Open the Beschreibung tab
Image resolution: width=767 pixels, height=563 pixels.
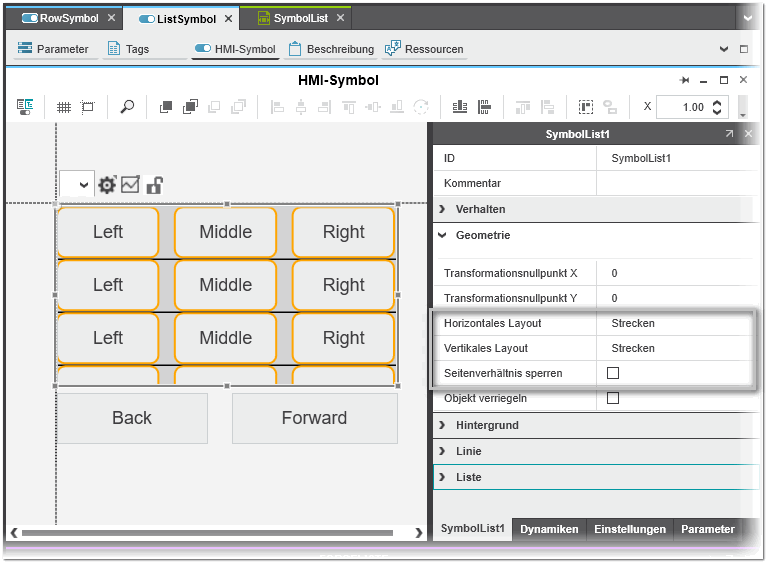331,49
